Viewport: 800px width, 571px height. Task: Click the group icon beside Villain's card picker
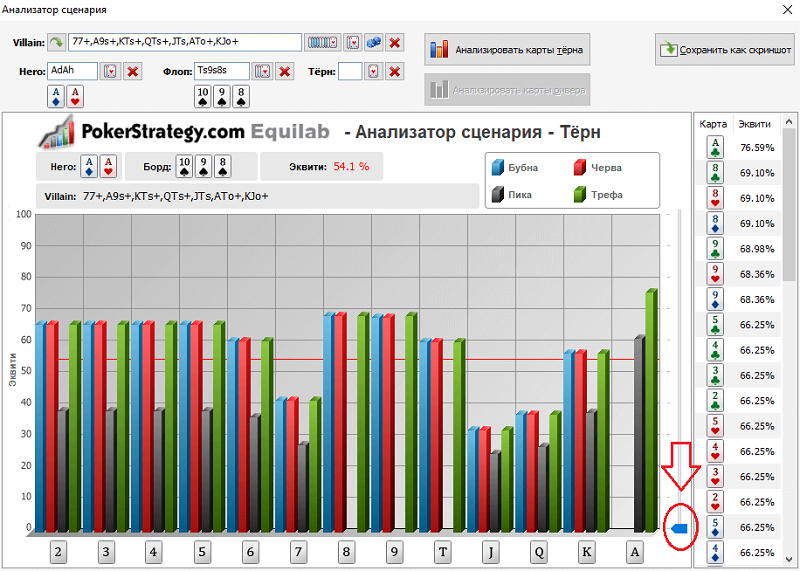click(373, 43)
